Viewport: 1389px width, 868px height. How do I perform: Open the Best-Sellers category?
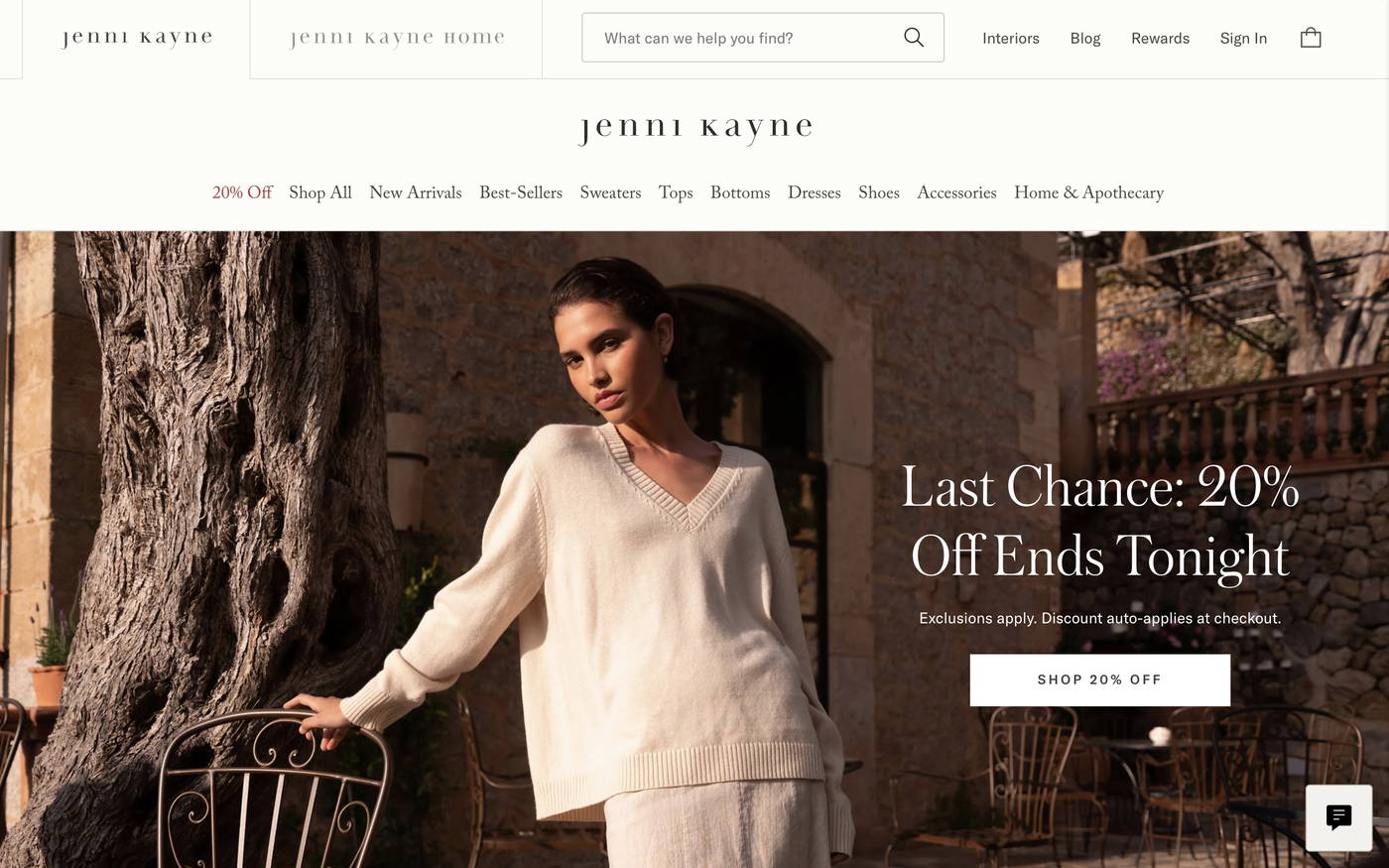[521, 192]
